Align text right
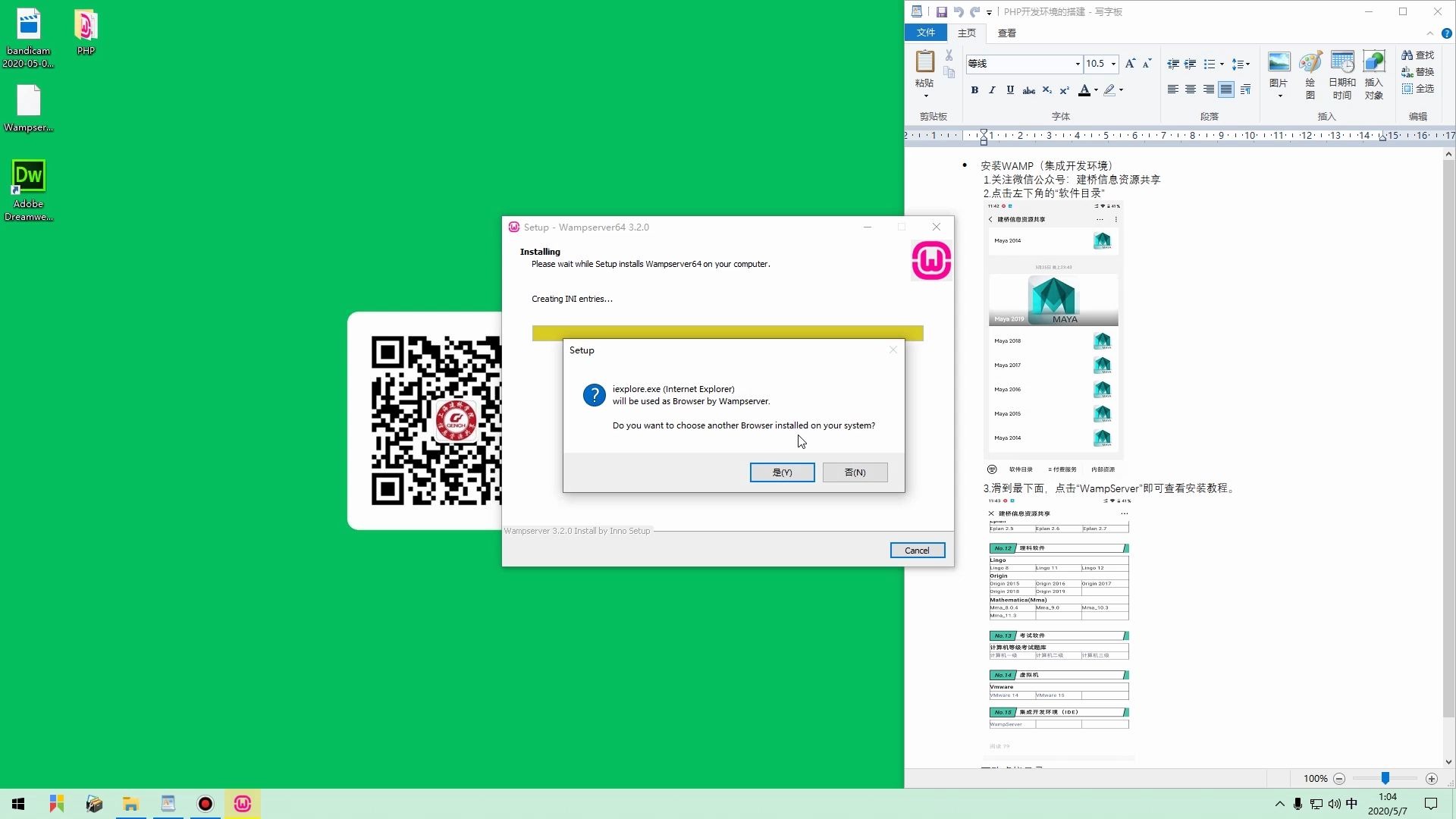The width and height of the screenshot is (1456, 819). click(x=1209, y=90)
